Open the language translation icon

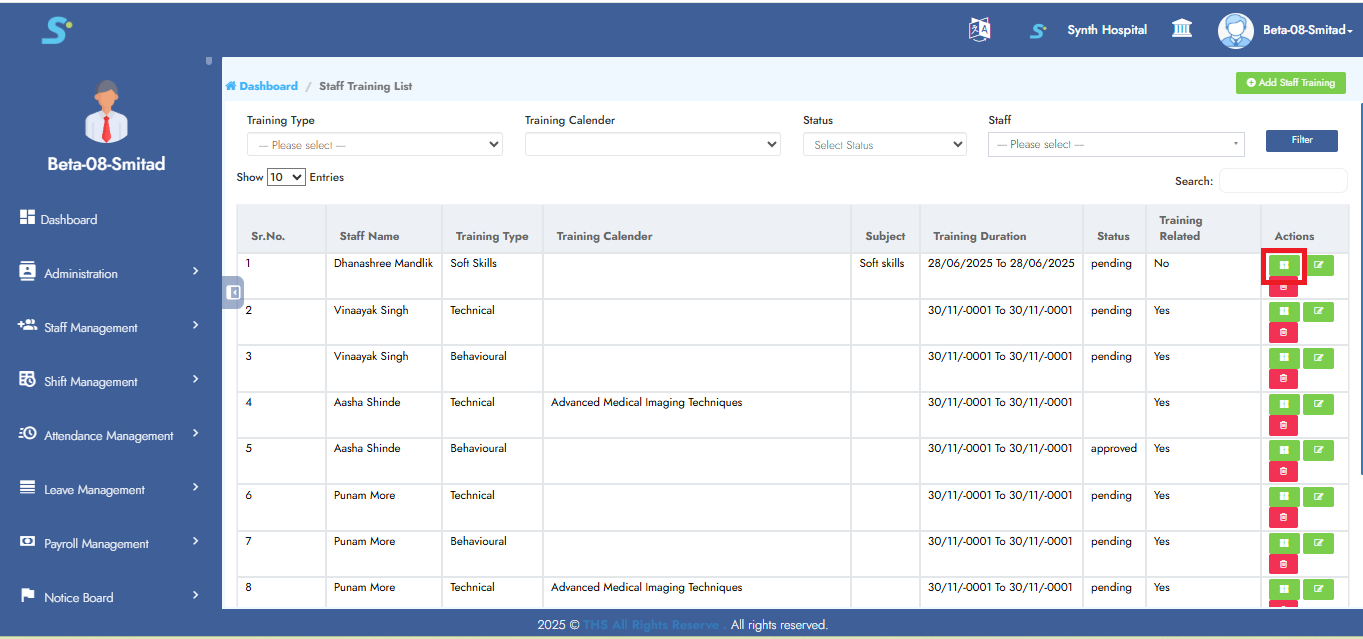point(979,30)
